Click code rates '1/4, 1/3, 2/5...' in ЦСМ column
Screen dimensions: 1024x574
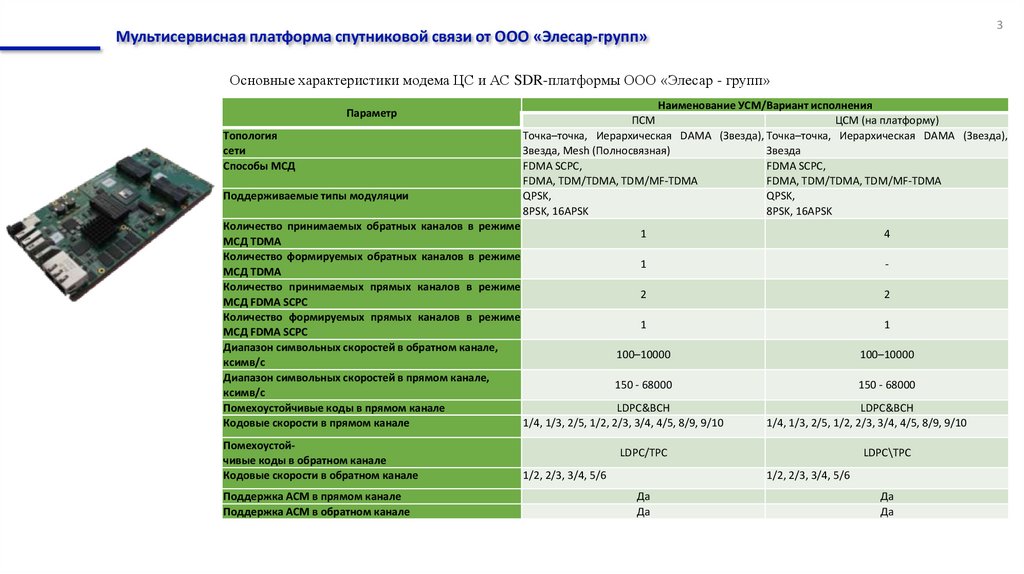point(887,426)
